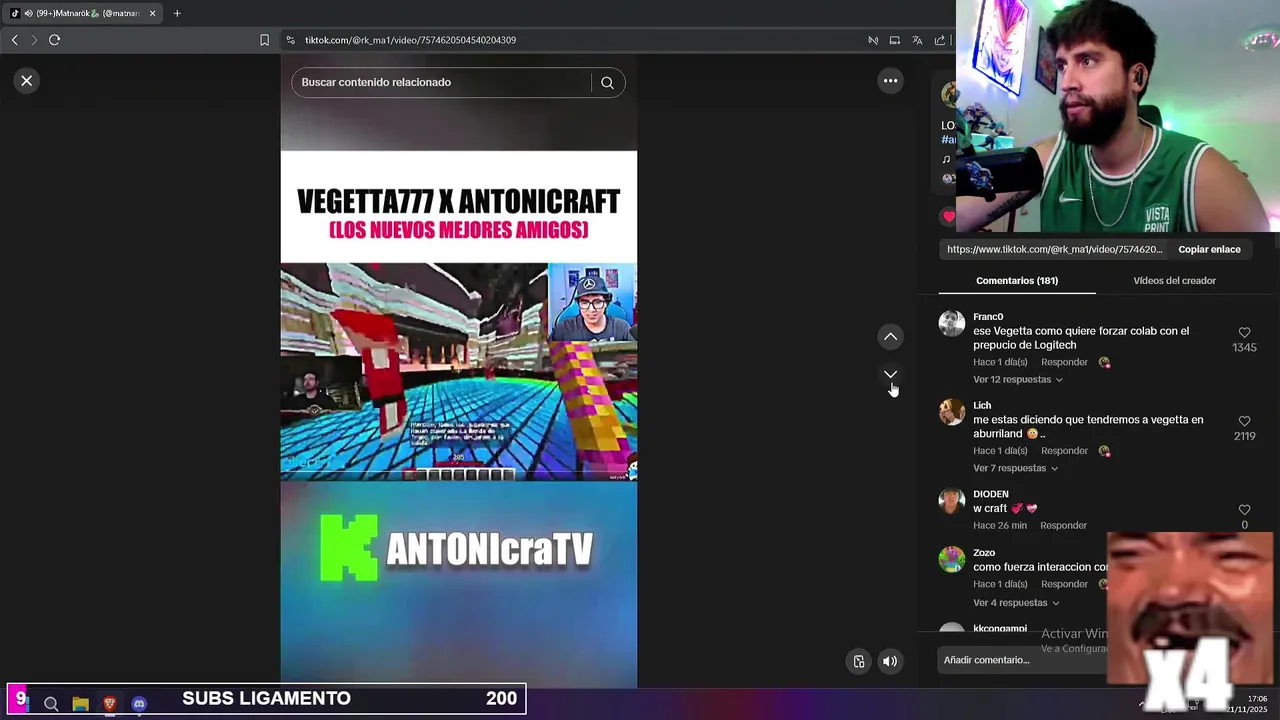The image size is (1280, 720).
Task: Click the share icon in address bar
Action: click(940, 40)
